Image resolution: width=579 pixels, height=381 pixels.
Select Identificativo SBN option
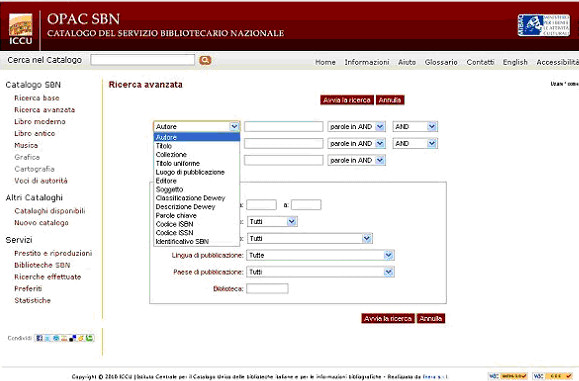pos(196,242)
